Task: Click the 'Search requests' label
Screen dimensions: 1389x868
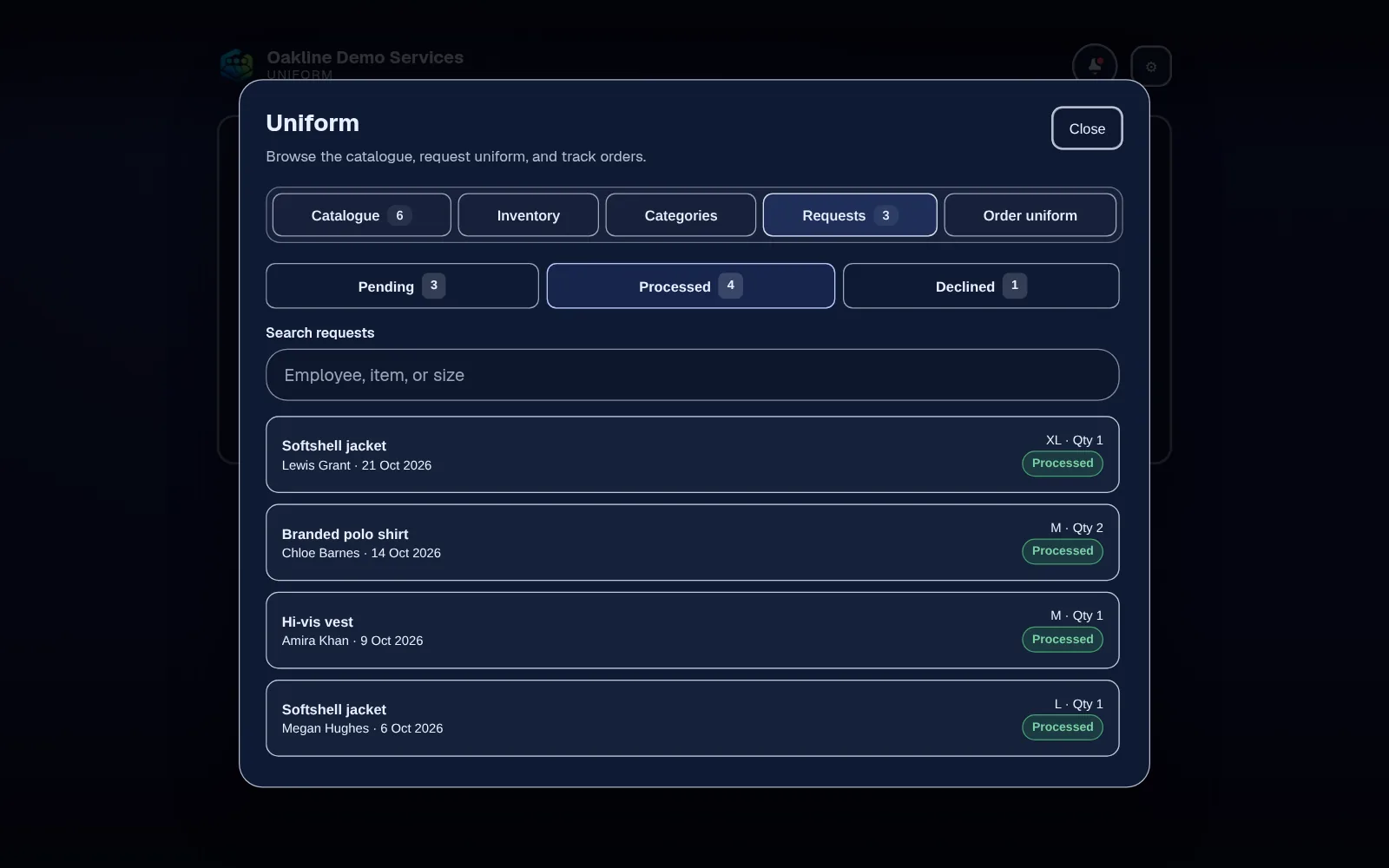Action: point(320,332)
